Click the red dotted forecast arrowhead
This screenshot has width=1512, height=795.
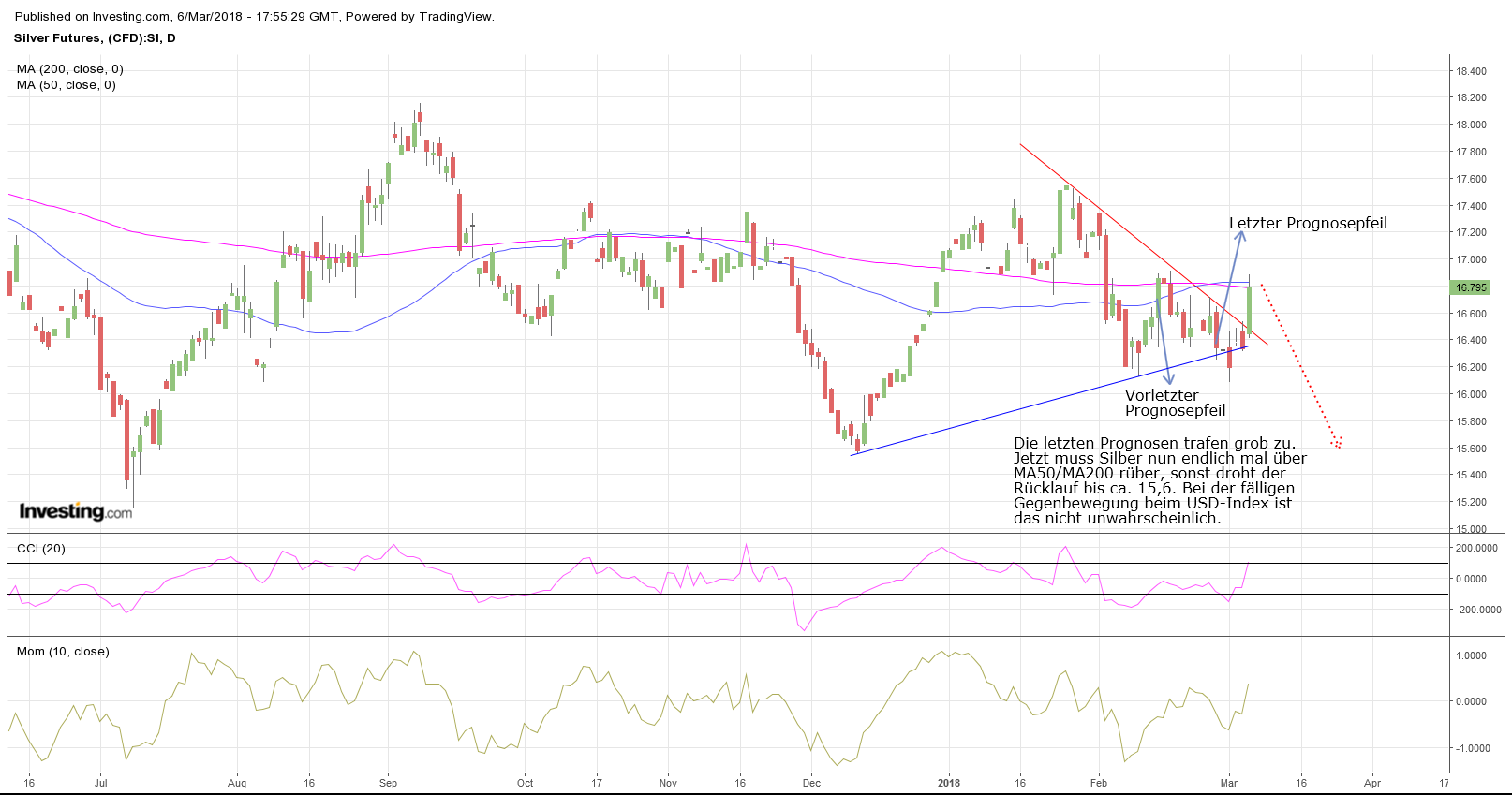coord(1337,443)
